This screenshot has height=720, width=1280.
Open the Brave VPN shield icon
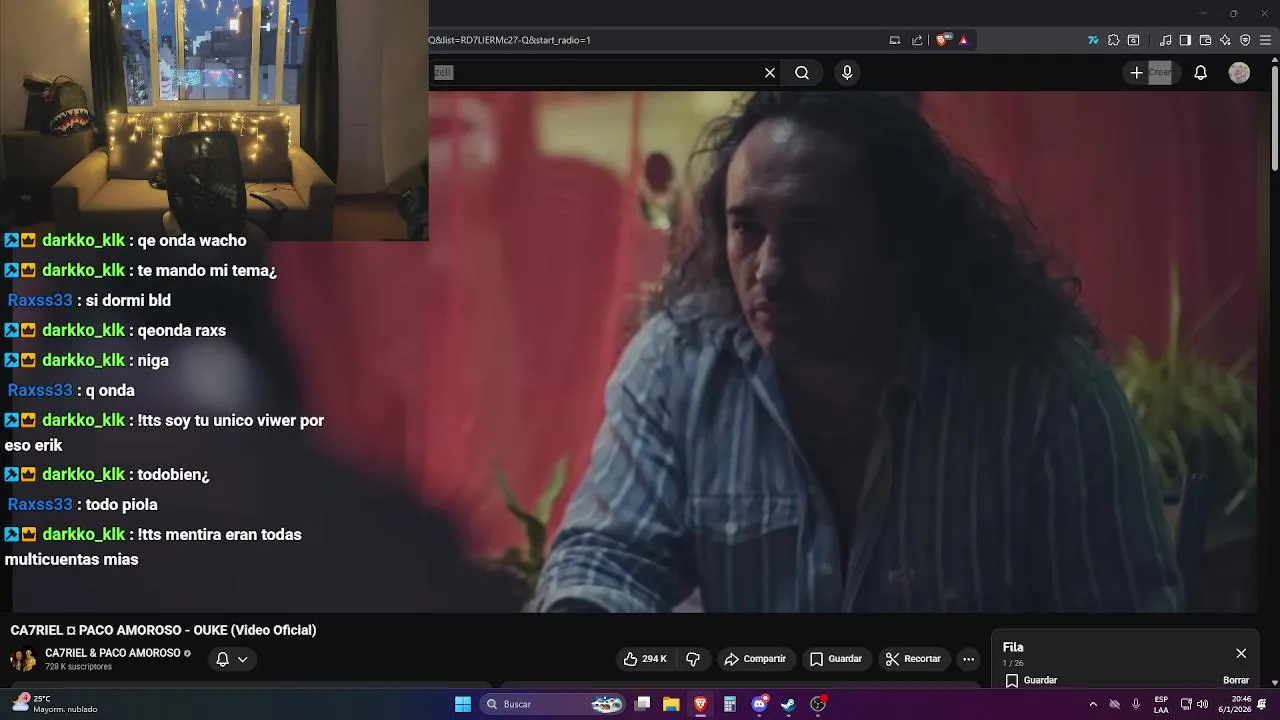click(x=1245, y=40)
